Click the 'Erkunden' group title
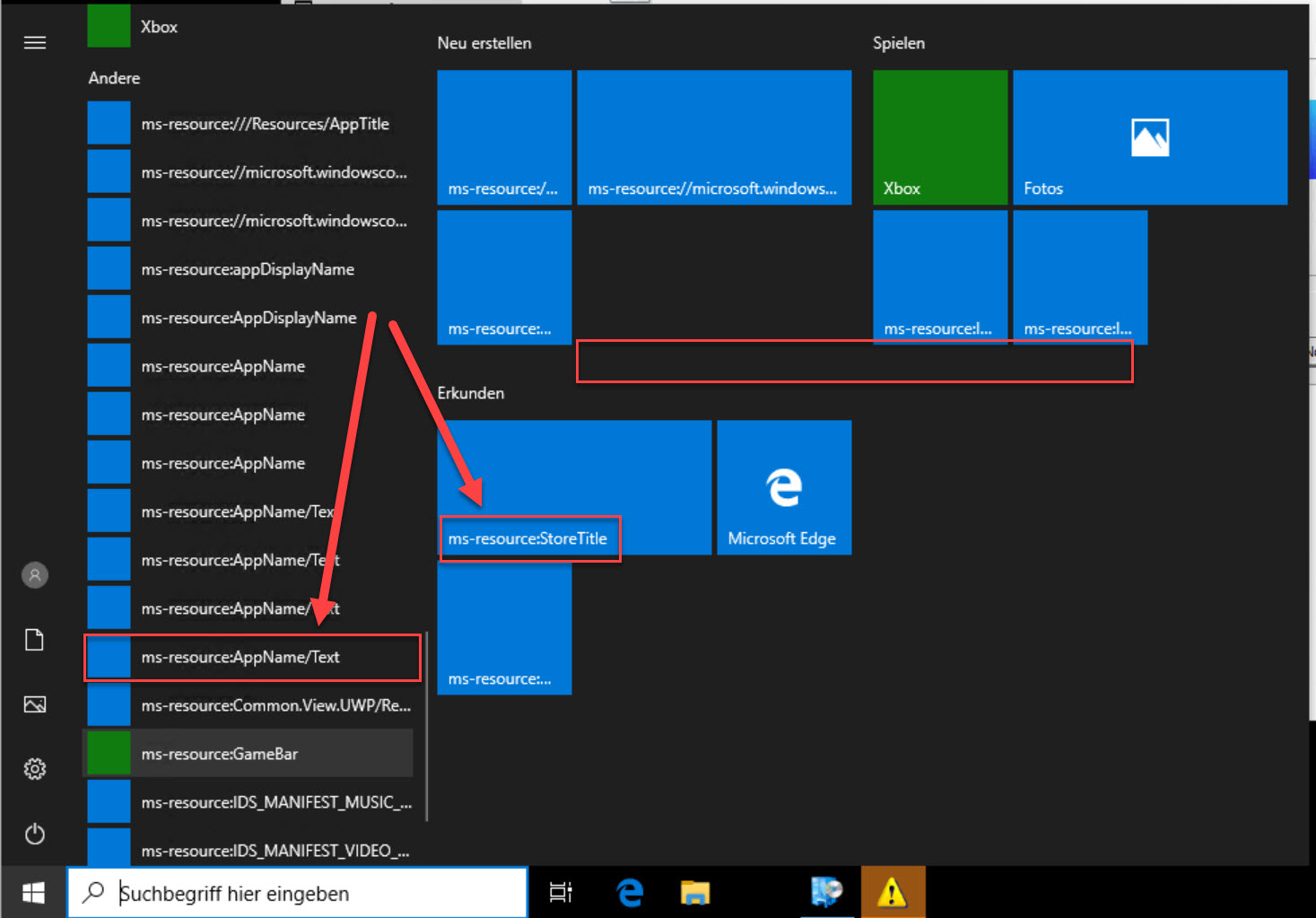 pos(471,393)
